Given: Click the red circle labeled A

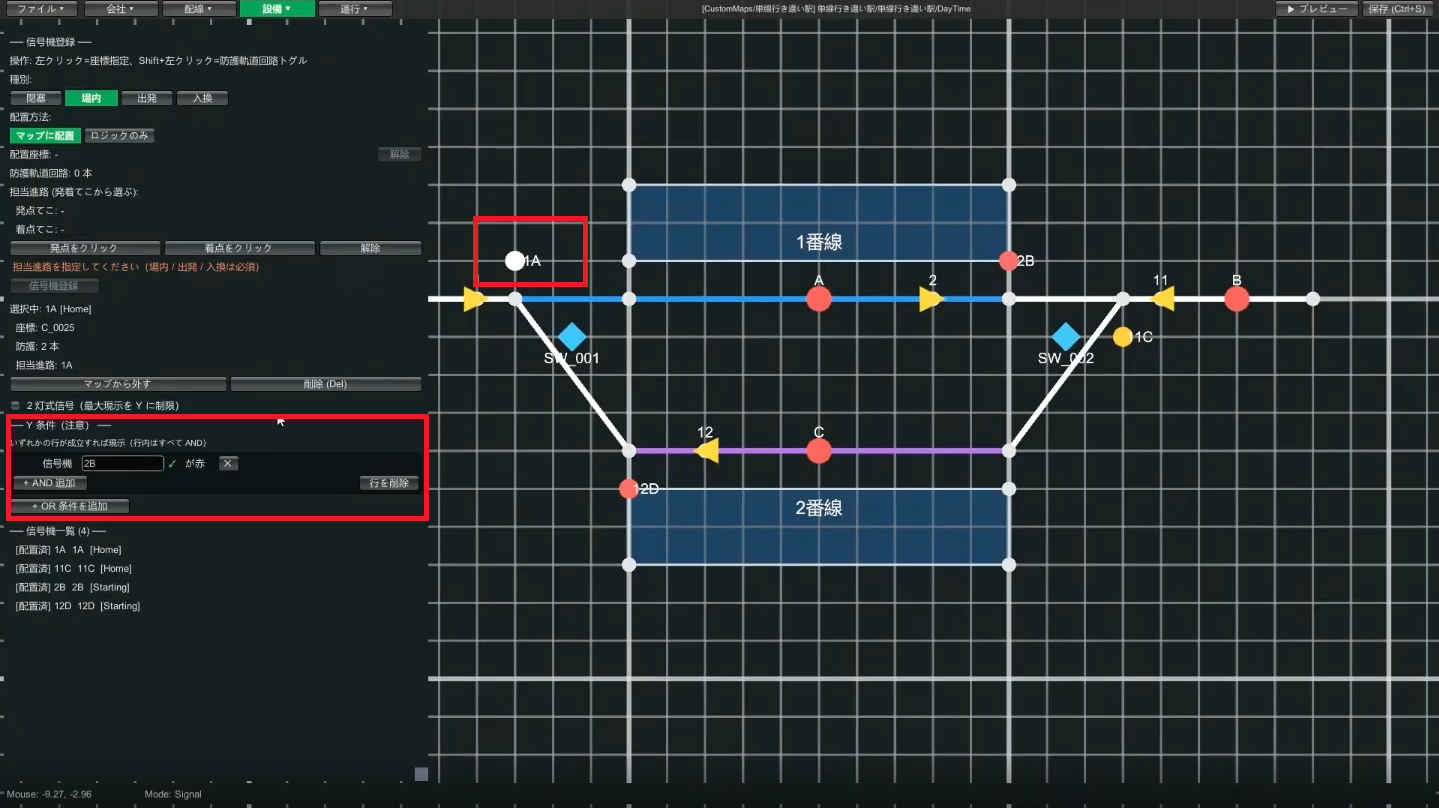Looking at the screenshot, I should (x=819, y=299).
